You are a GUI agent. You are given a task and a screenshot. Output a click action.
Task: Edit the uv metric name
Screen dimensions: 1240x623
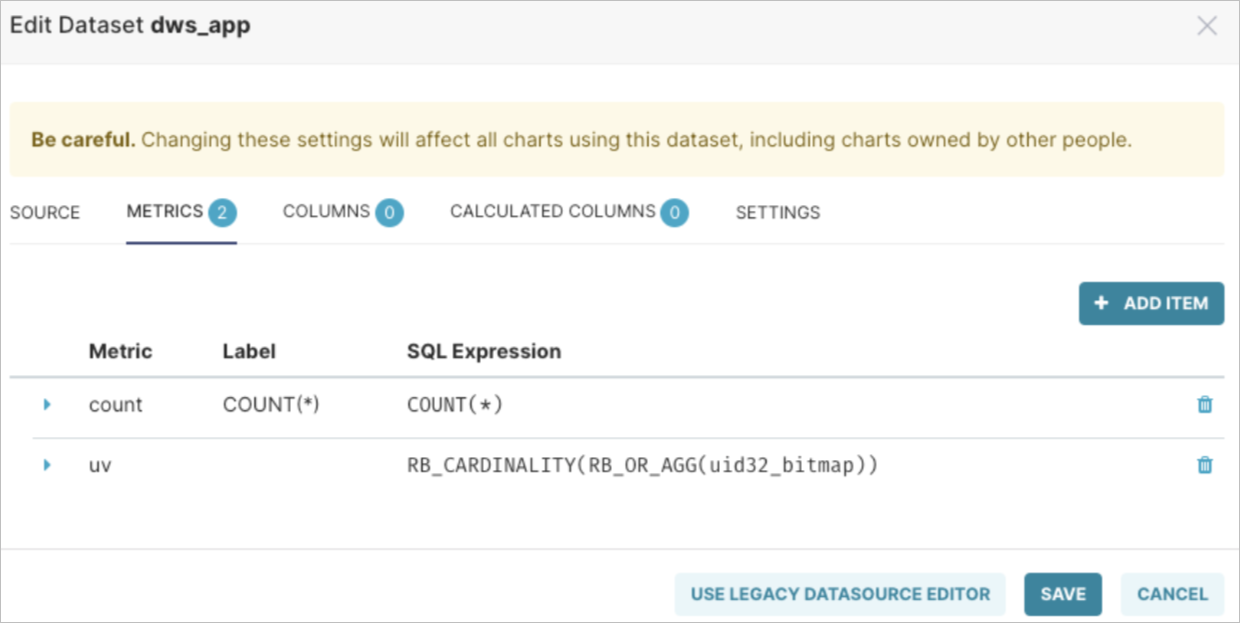click(100, 465)
